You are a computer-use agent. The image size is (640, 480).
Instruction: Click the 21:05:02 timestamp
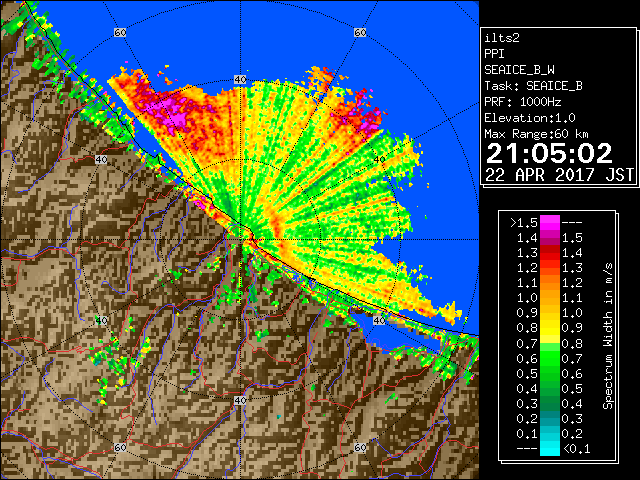coord(549,153)
